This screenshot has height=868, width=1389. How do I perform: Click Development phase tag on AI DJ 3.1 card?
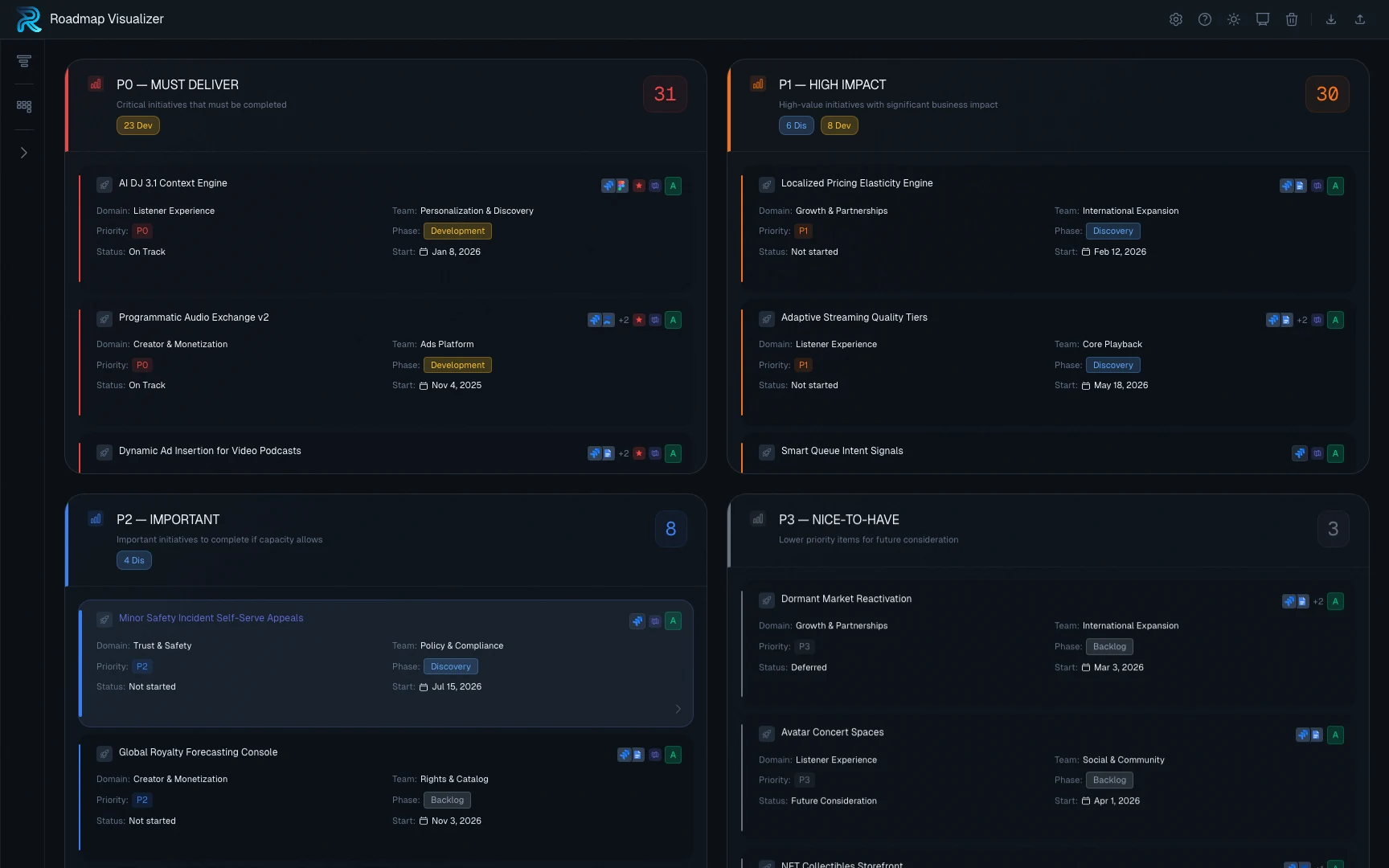457,231
